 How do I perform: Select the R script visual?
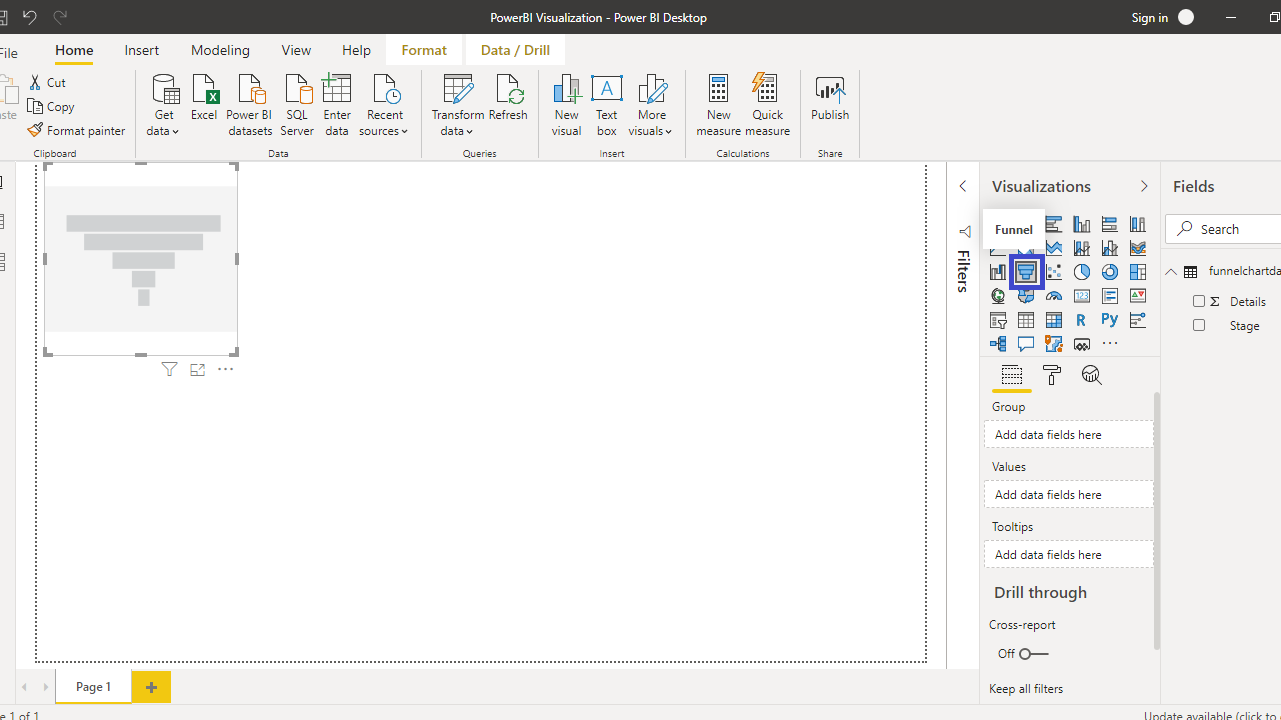1082,320
